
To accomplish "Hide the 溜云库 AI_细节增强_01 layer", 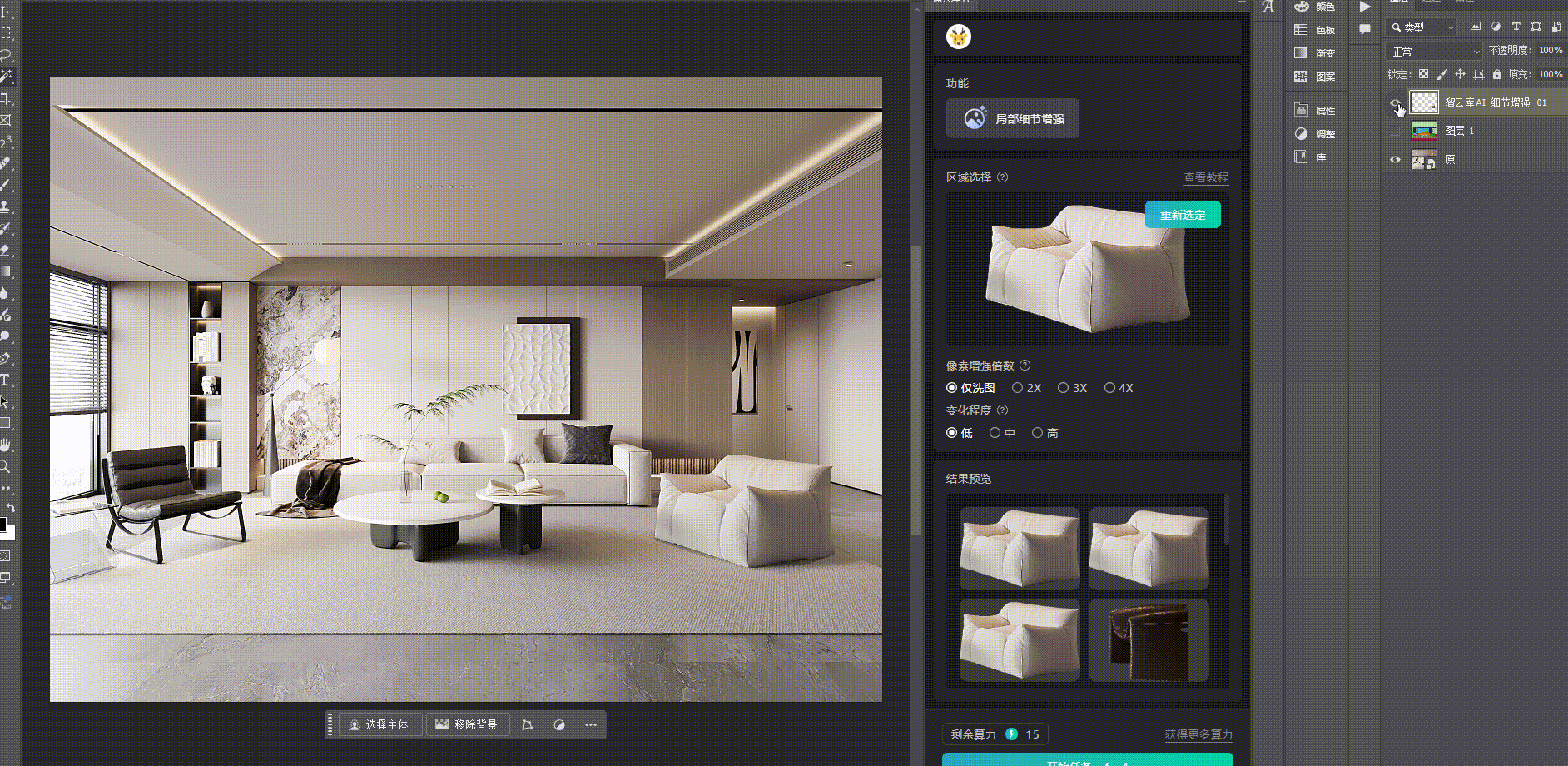I will pyautogui.click(x=1396, y=102).
